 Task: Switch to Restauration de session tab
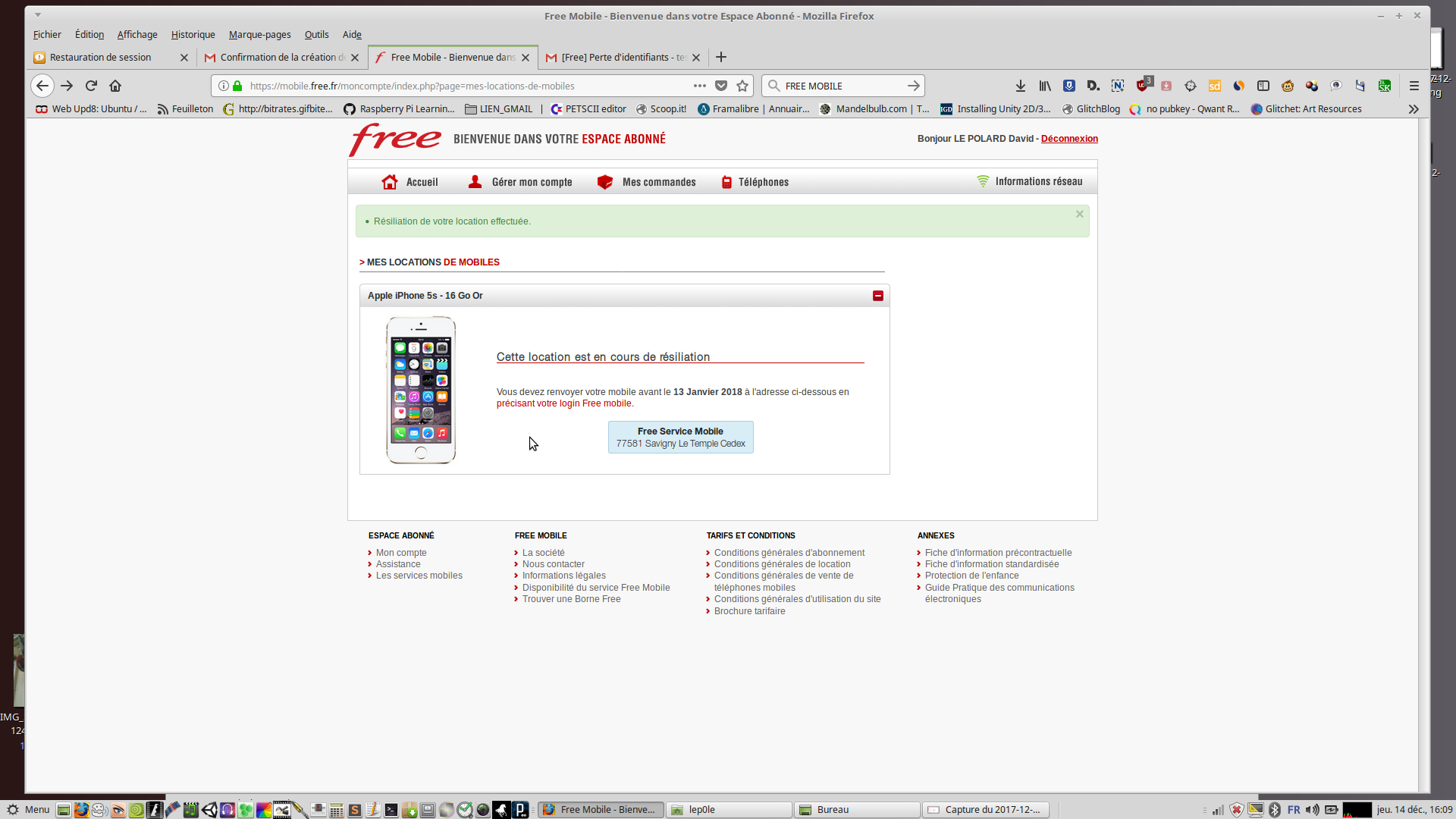pos(101,57)
